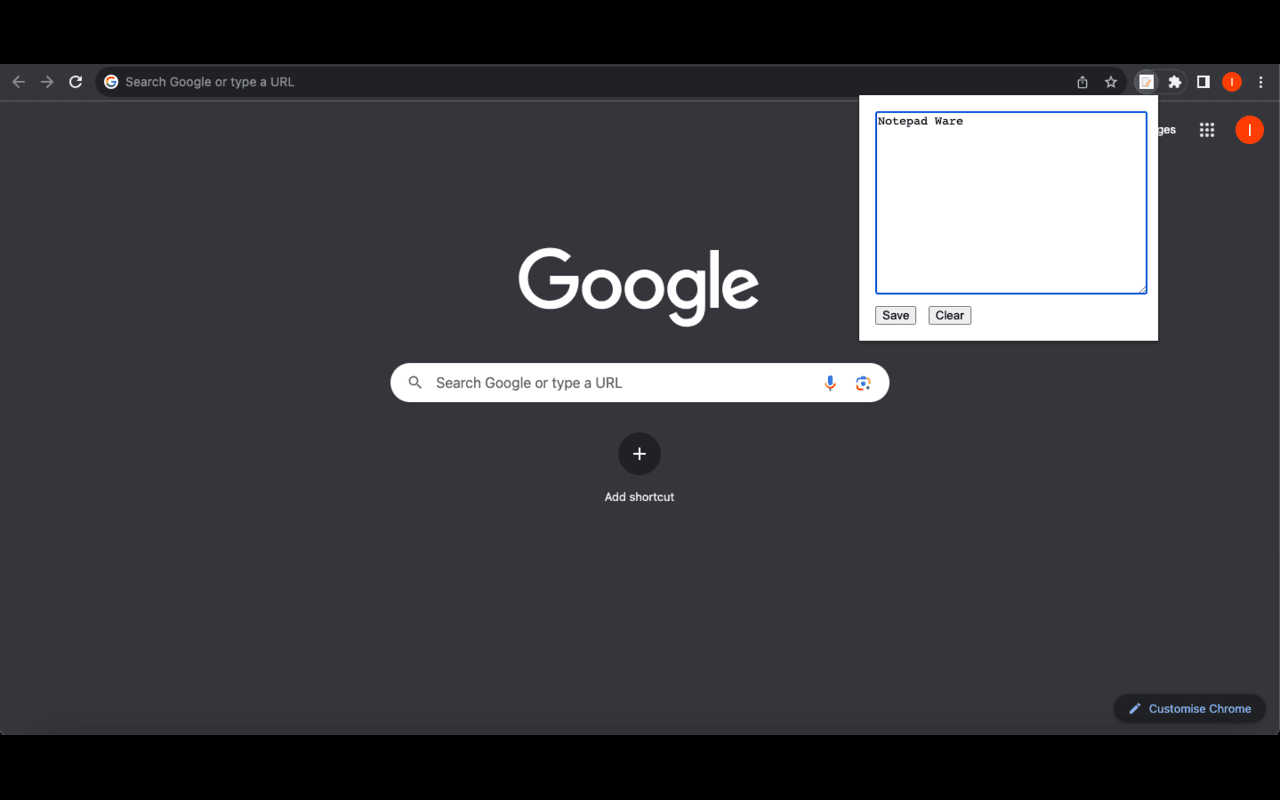Open the Extensions puzzle-piece menu
The height and width of the screenshot is (800, 1280).
pos(1175,82)
